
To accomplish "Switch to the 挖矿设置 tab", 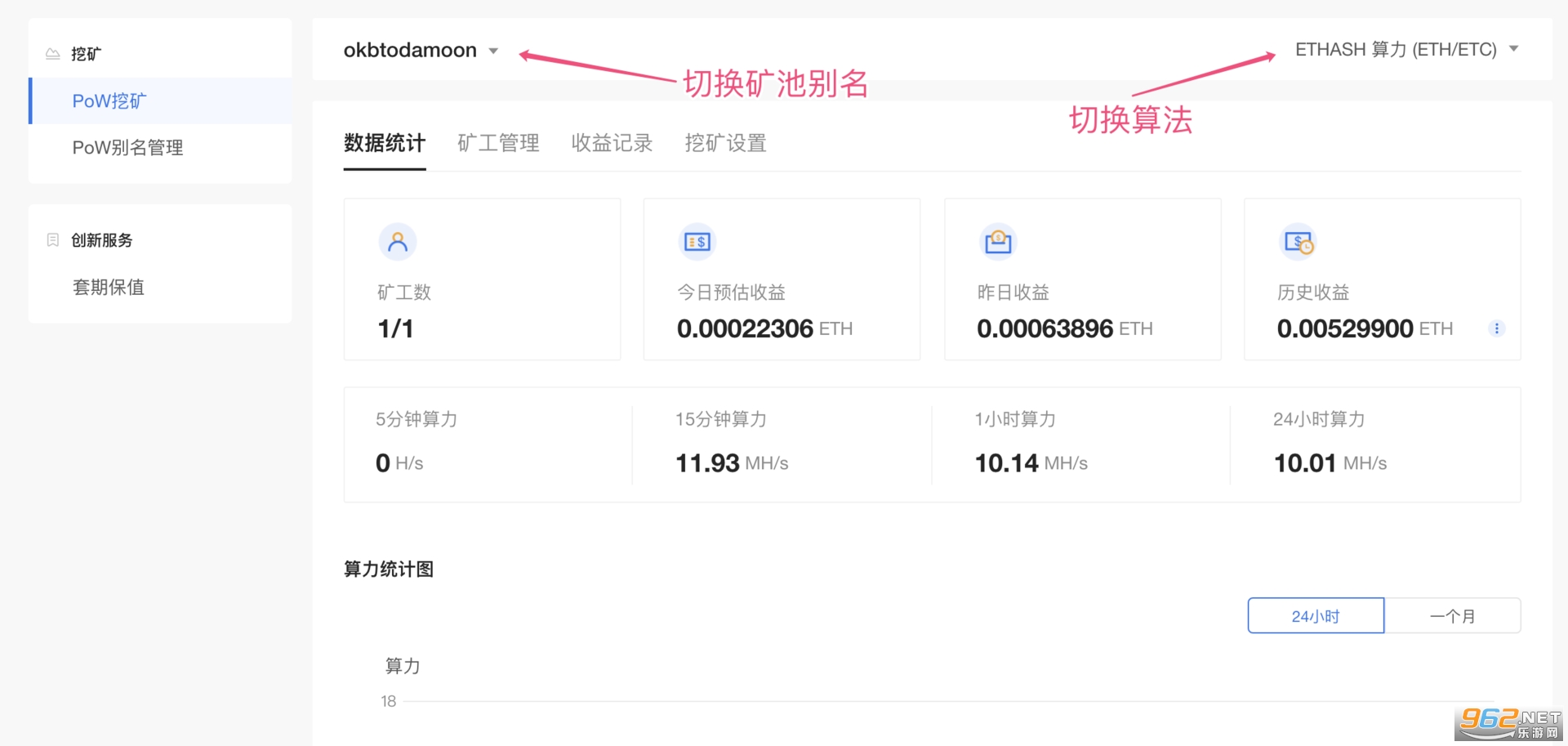I will 725,144.
